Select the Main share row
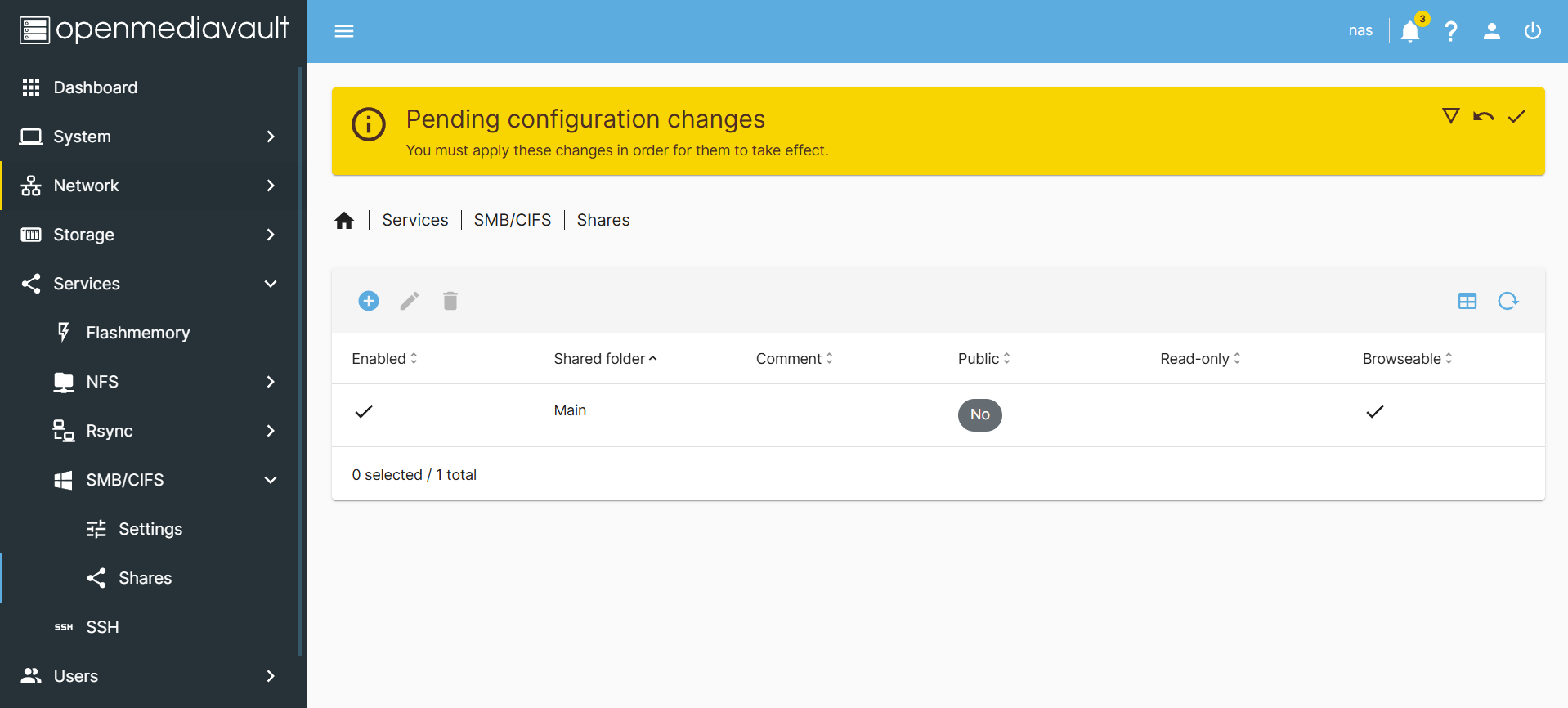Screen dimensions: 1568x708 coord(939,415)
